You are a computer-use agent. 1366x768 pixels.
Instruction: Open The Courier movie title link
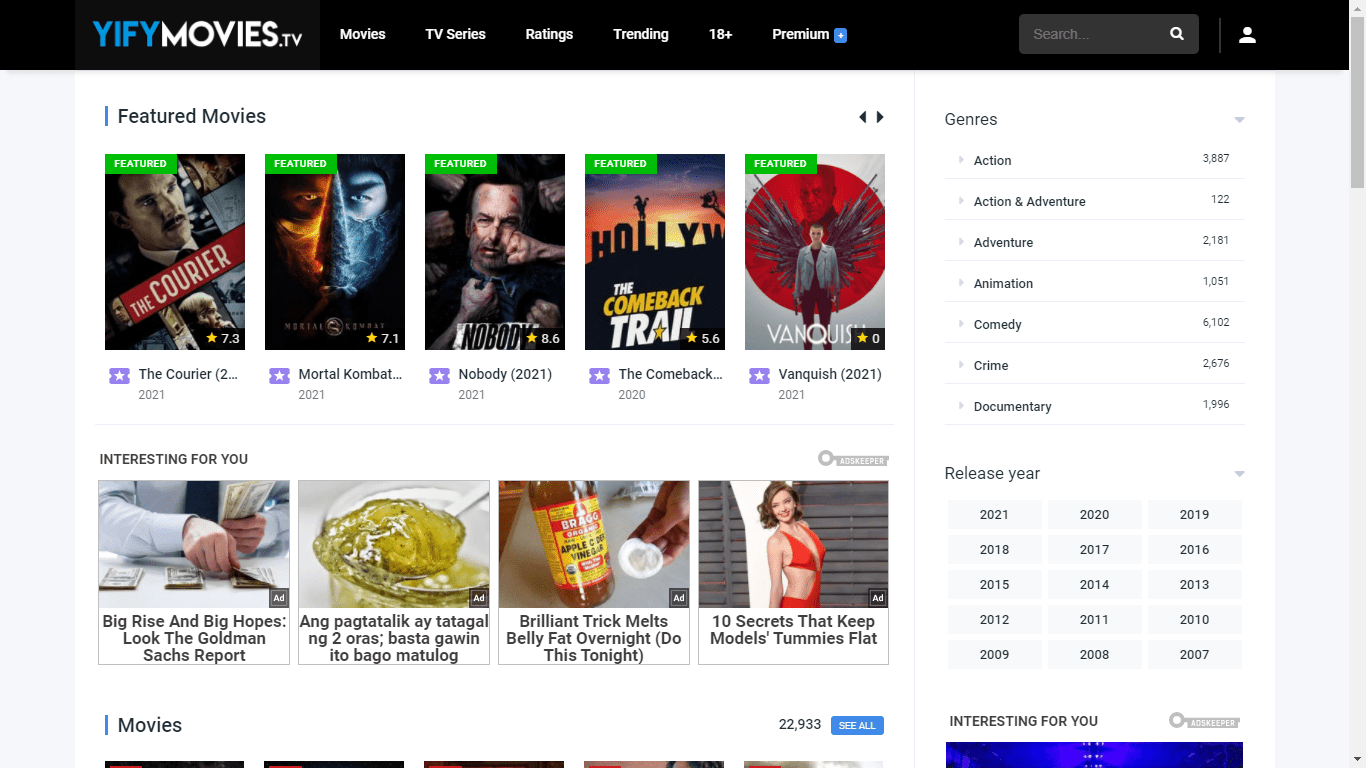click(188, 374)
